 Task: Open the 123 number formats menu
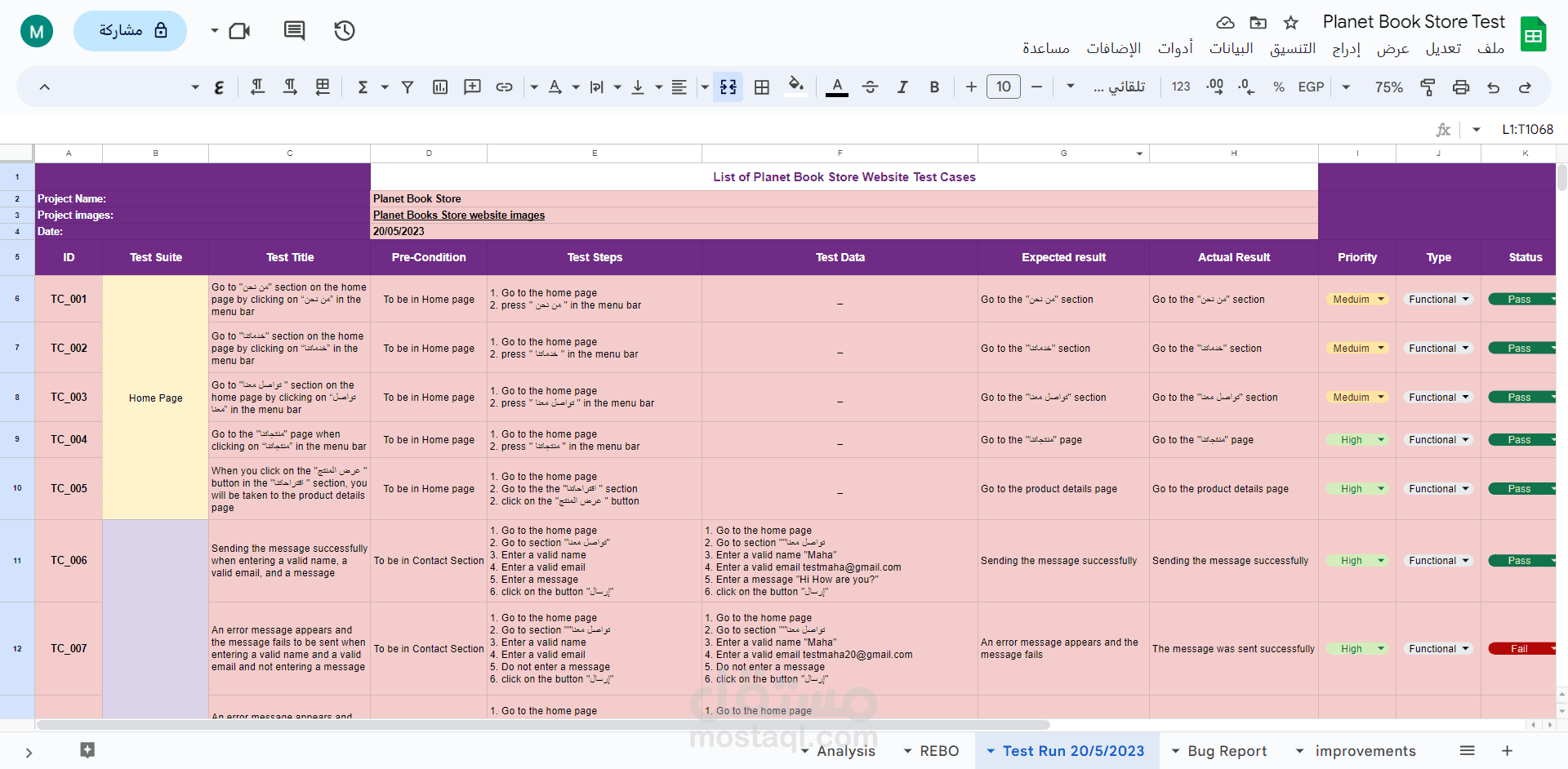click(x=1181, y=87)
